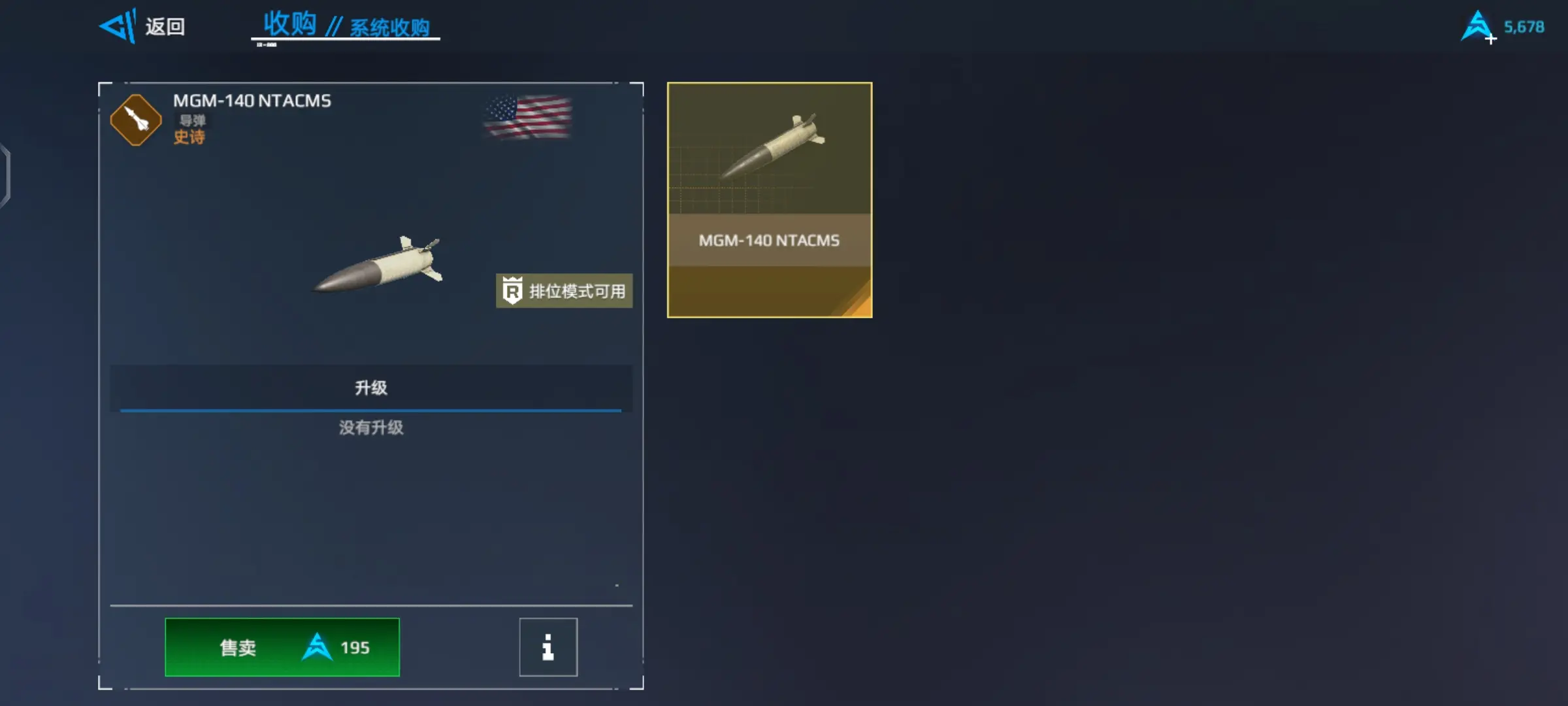
Task: Click the blue bar under 升级
Action: pyautogui.click(x=370, y=411)
